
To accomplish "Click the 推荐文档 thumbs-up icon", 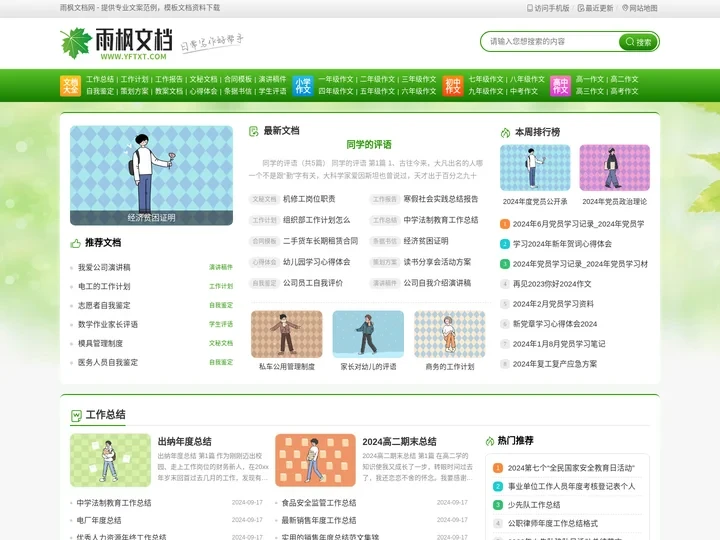I will click(x=76, y=243).
